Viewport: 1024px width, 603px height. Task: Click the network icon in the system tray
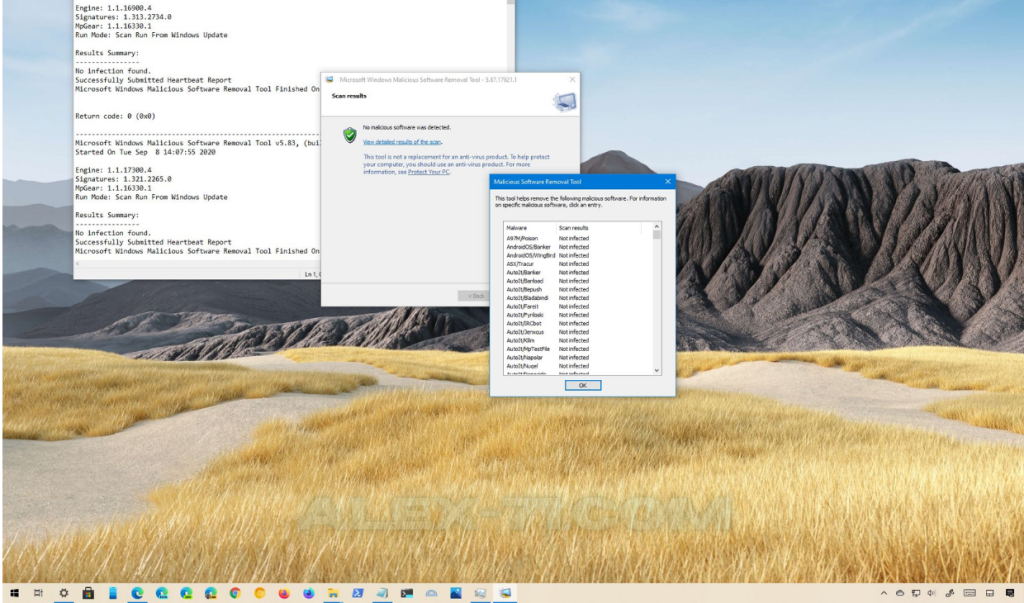click(916, 592)
